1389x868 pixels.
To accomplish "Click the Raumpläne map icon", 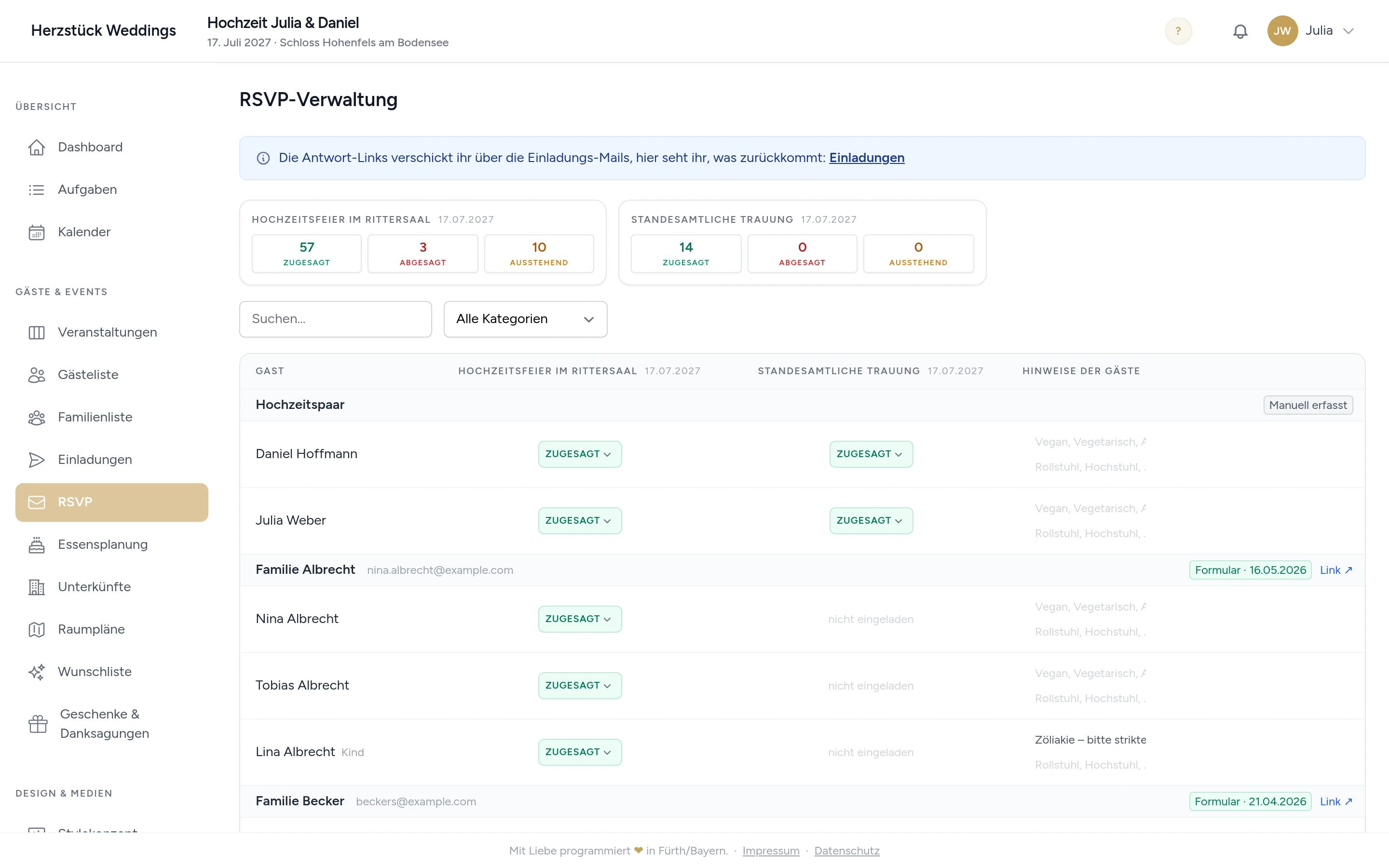I will pos(37,630).
